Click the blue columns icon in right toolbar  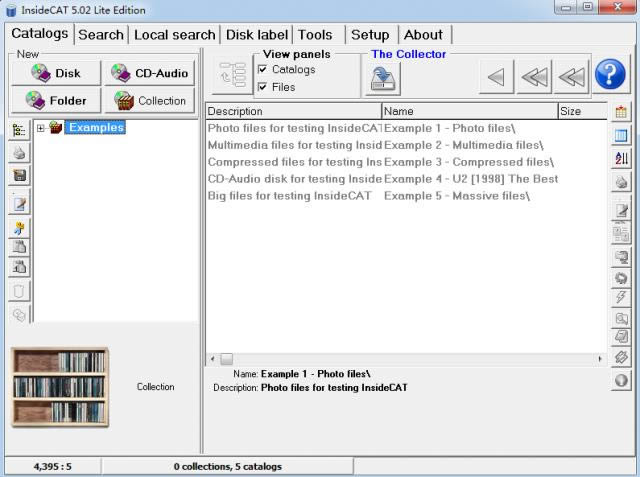click(621, 135)
